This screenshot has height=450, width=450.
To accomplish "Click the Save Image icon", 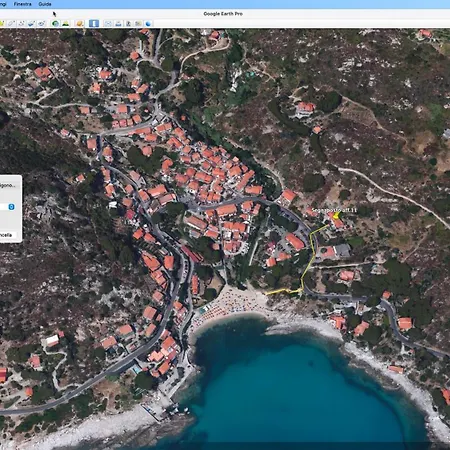I will click(x=128, y=23).
